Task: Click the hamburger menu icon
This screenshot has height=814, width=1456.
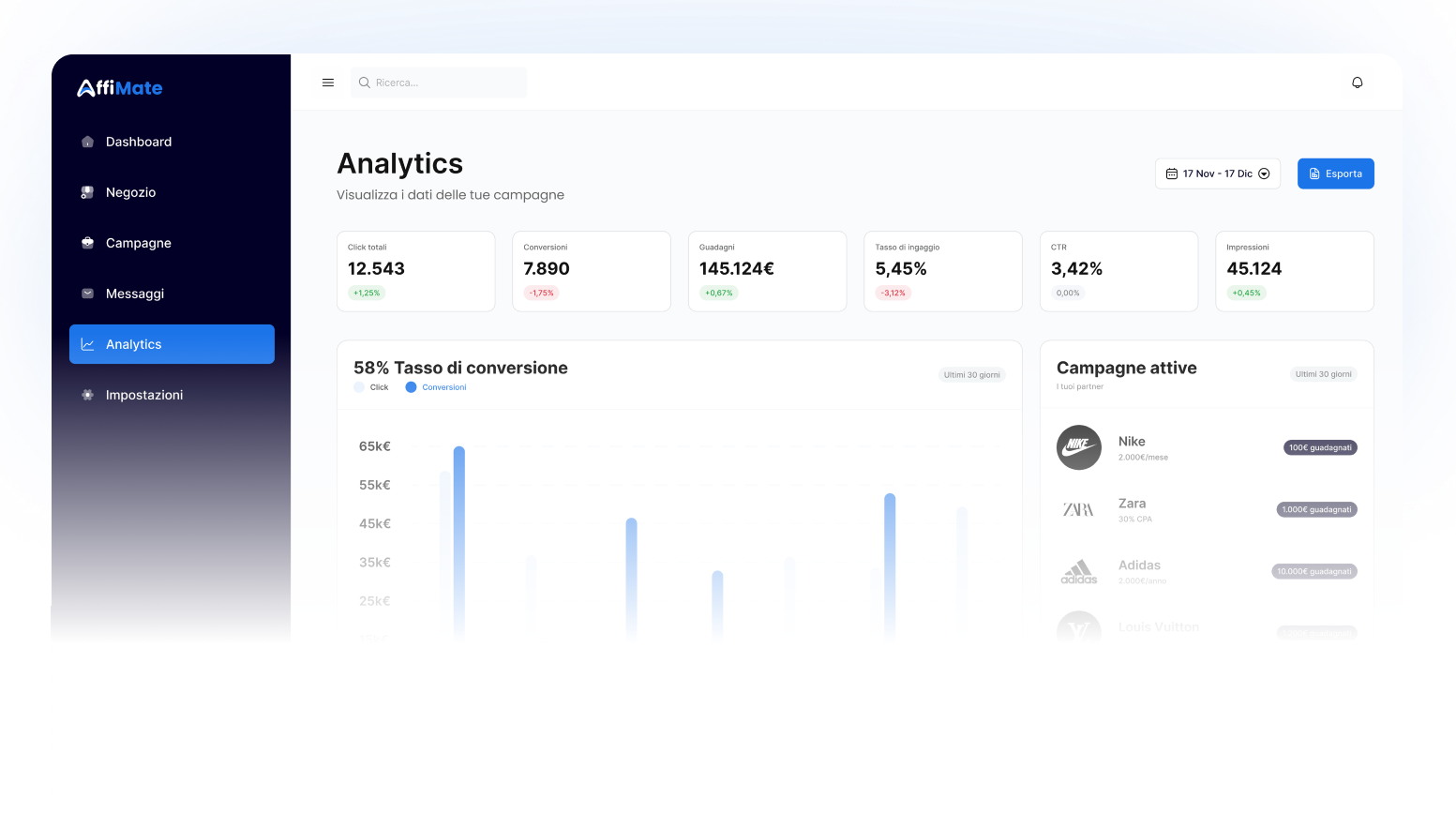Action: pyautogui.click(x=327, y=83)
